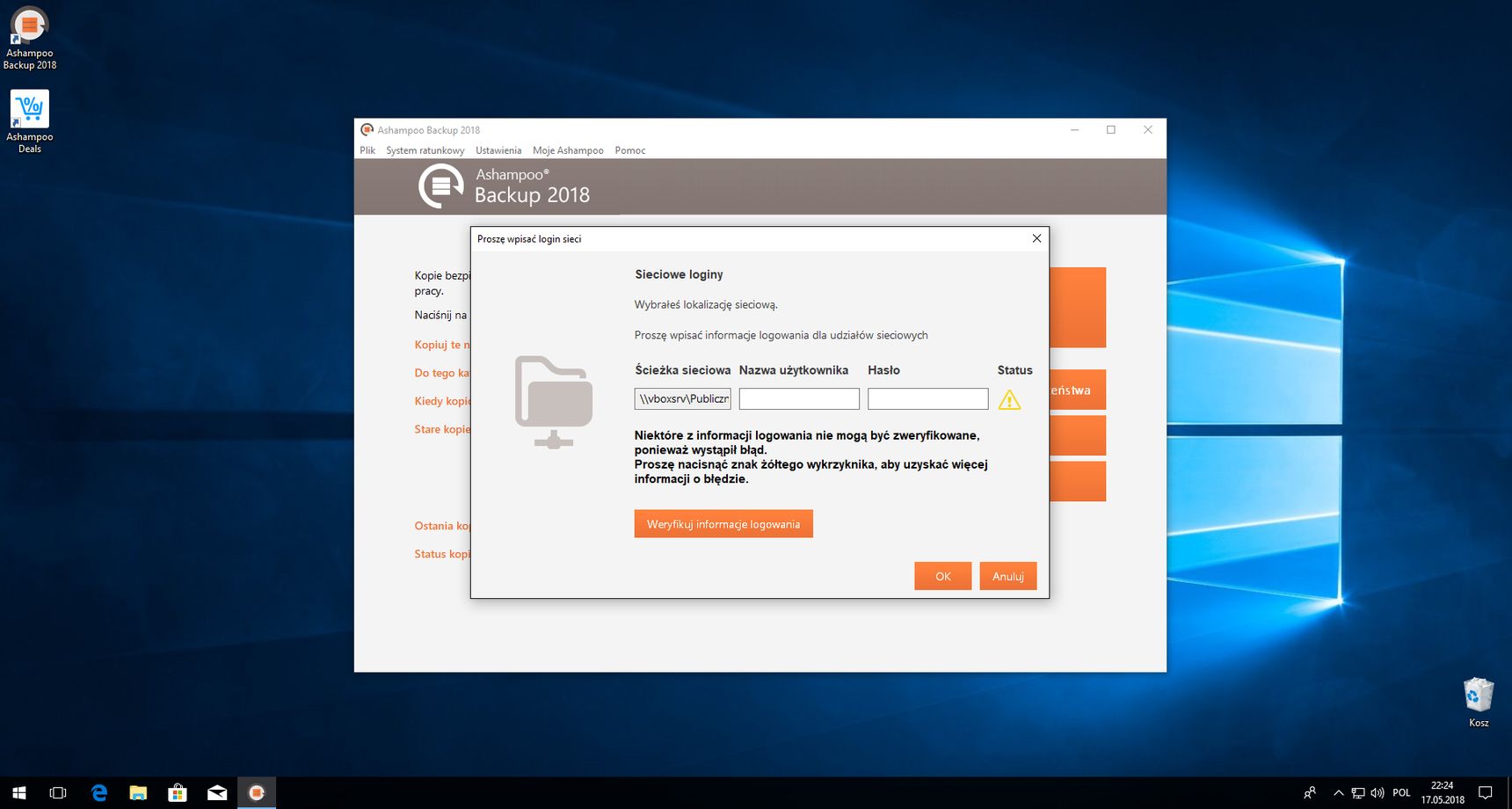
Task: Click the 'Wybrałeś lokalizację sieciową.' text
Action: pyautogui.click(x=706, y=304)
